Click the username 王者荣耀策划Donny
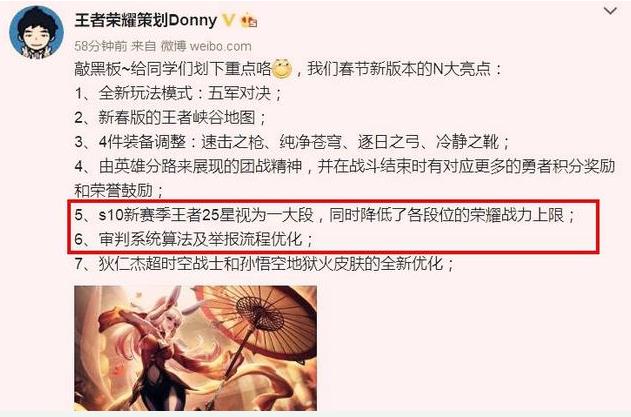 146,20
